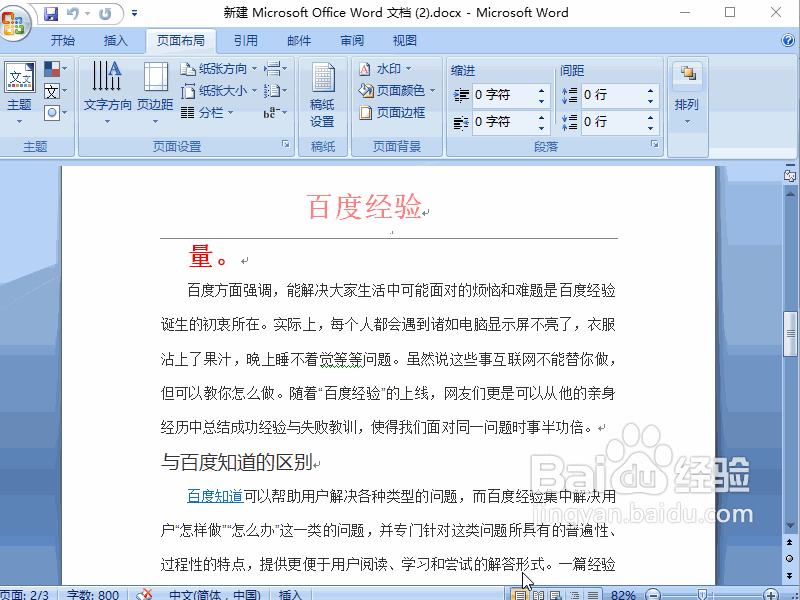Switch to the 插入 tab
This screenshot has height=600, width=800.
tap(116, 40)
